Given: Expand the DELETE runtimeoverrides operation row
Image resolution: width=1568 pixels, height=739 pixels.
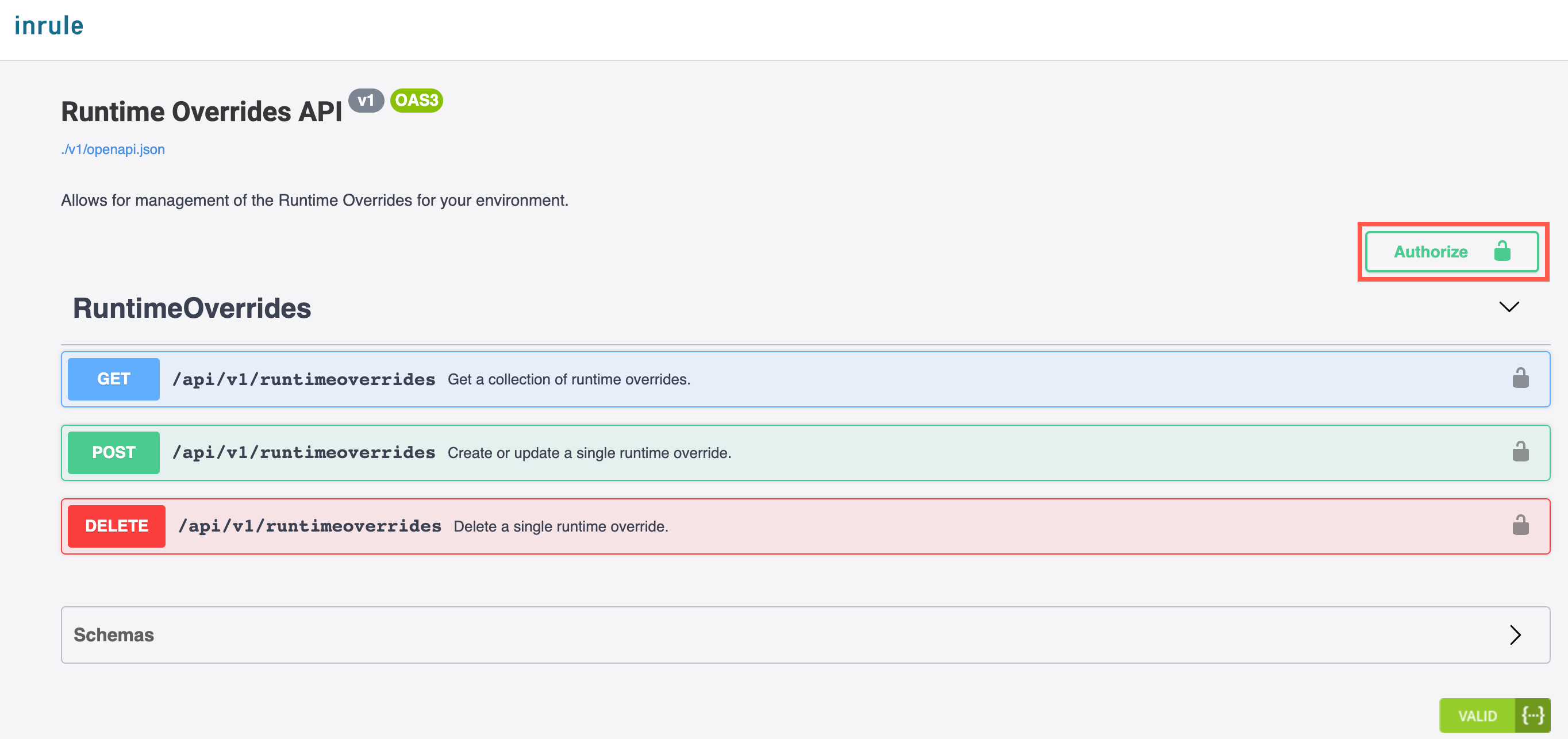Looking at the screenshot, I should (x=731, y=525).
